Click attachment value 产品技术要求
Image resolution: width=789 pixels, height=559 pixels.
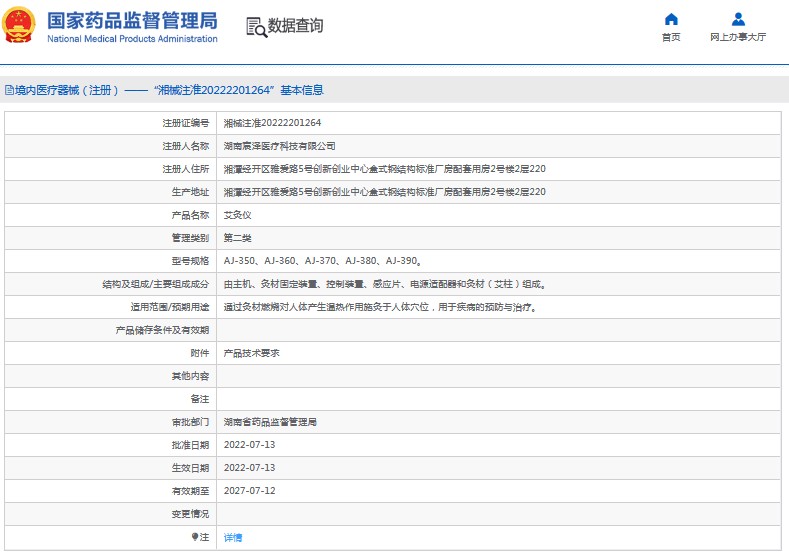point(251,353)
